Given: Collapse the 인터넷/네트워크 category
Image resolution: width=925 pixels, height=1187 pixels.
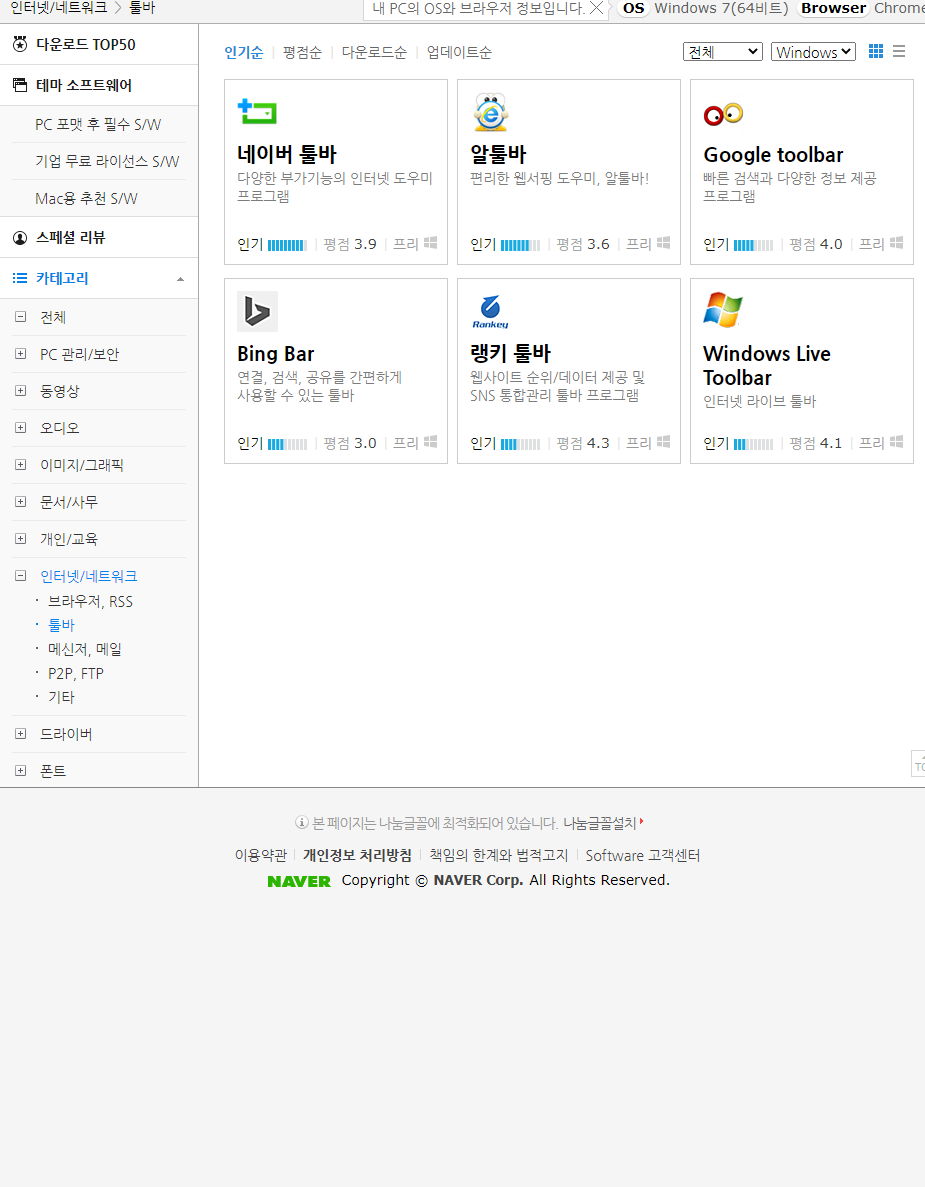Looking at the screenshot, I should (20, 576).
